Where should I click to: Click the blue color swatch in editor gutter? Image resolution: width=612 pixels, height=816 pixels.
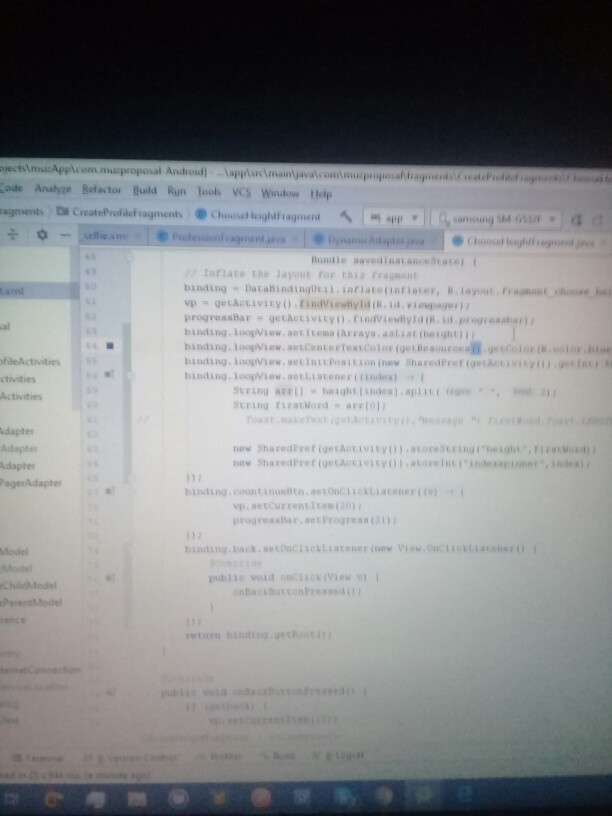[108, 346]
